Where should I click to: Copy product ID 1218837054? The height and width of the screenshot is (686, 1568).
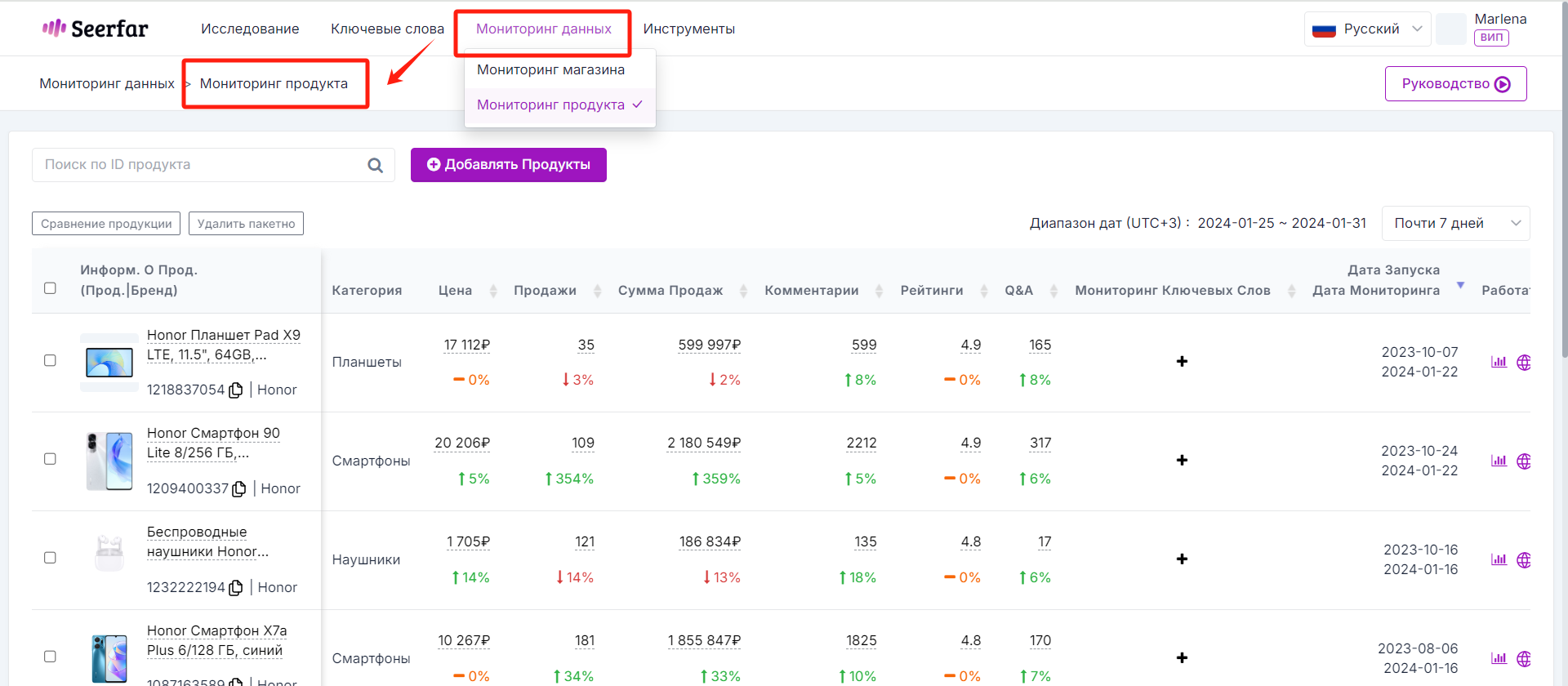tap(236, 390)
